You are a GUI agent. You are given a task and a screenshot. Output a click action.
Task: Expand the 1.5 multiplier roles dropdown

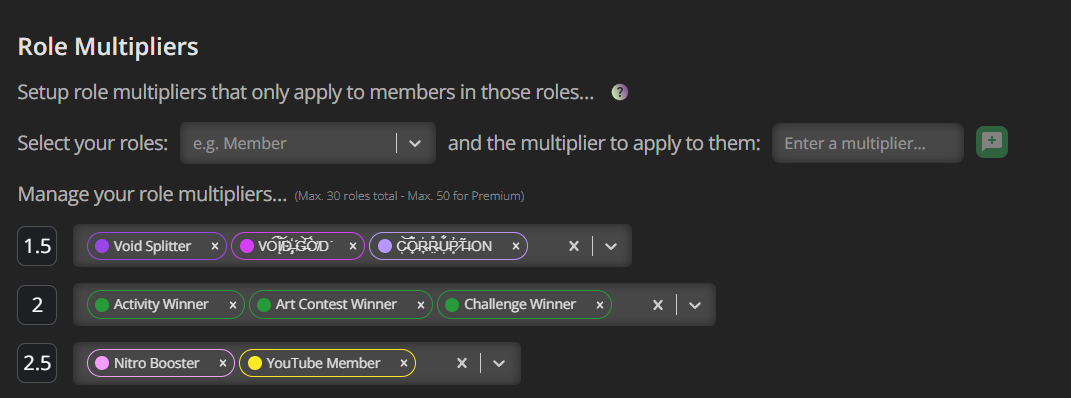pyautogui.click(x=611, y=246)
